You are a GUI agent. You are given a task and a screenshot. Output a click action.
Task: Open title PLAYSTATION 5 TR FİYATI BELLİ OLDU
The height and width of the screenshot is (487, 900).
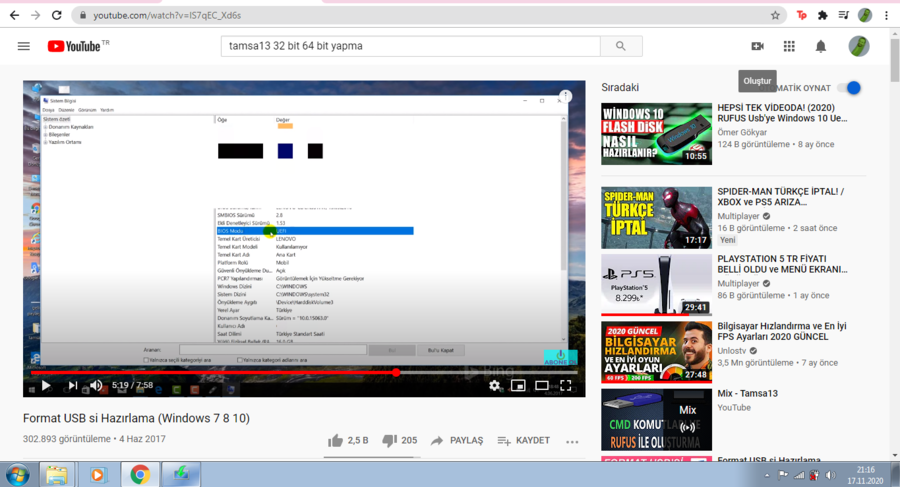(x=782, y=264)
